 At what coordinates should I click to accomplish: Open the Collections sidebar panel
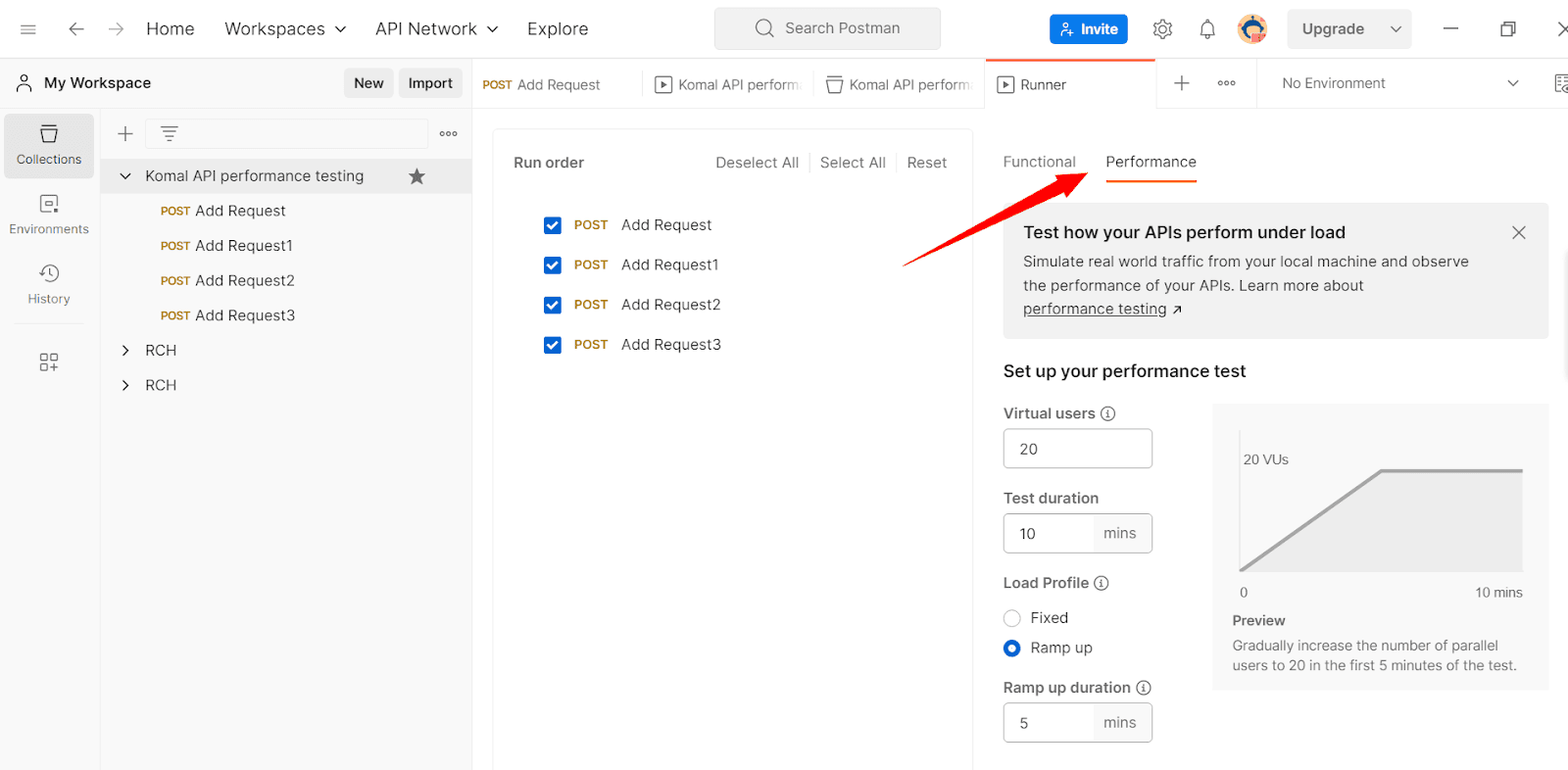[49, 145]
